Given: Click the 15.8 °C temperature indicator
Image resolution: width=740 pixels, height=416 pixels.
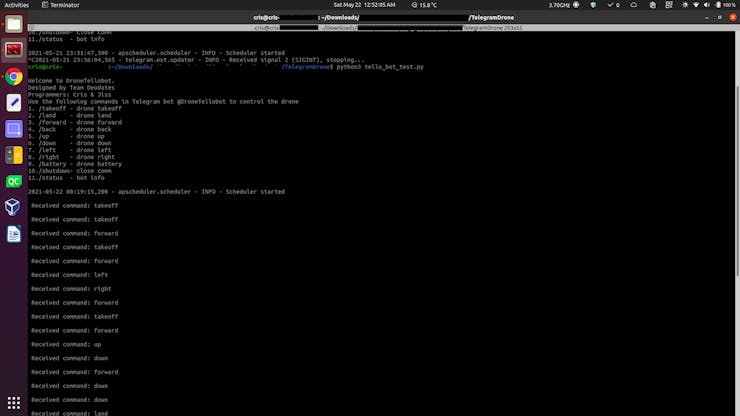Looking at the screenshot, I should (424, 5).
